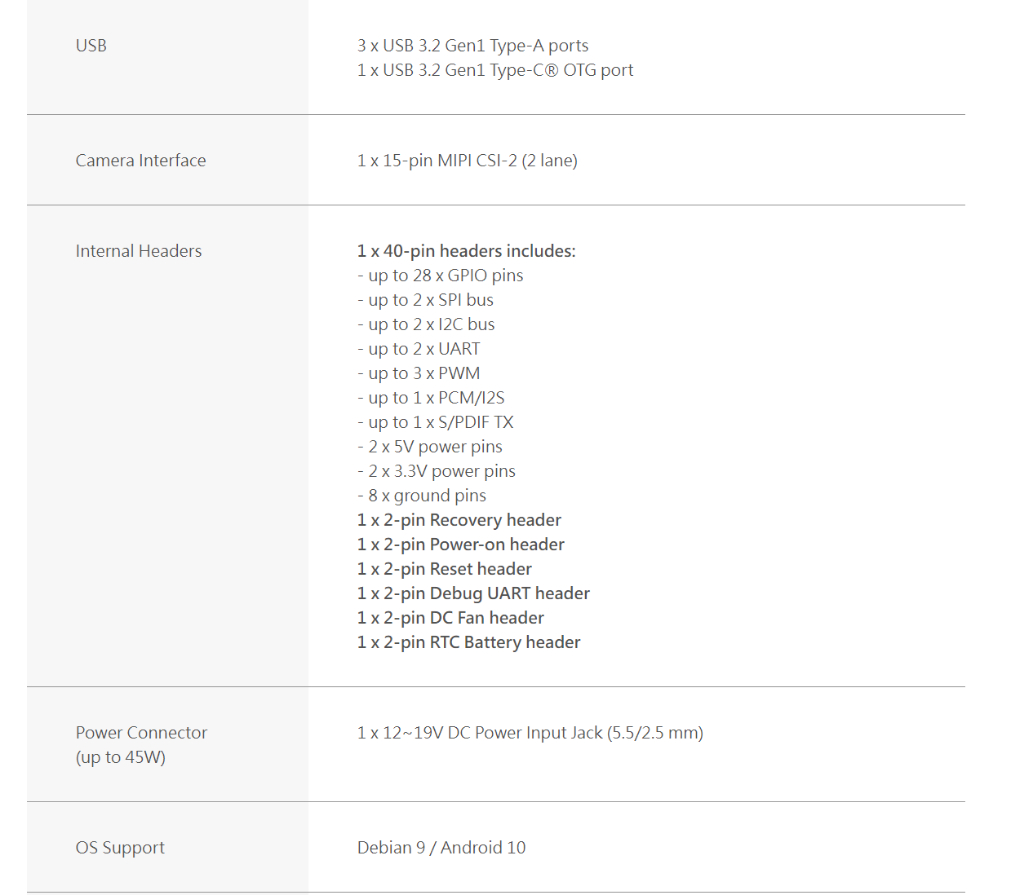Viewport: 1024px width, 895px height.
Task: Click the 2-pin RTC Battery header text
Action: 468,643
